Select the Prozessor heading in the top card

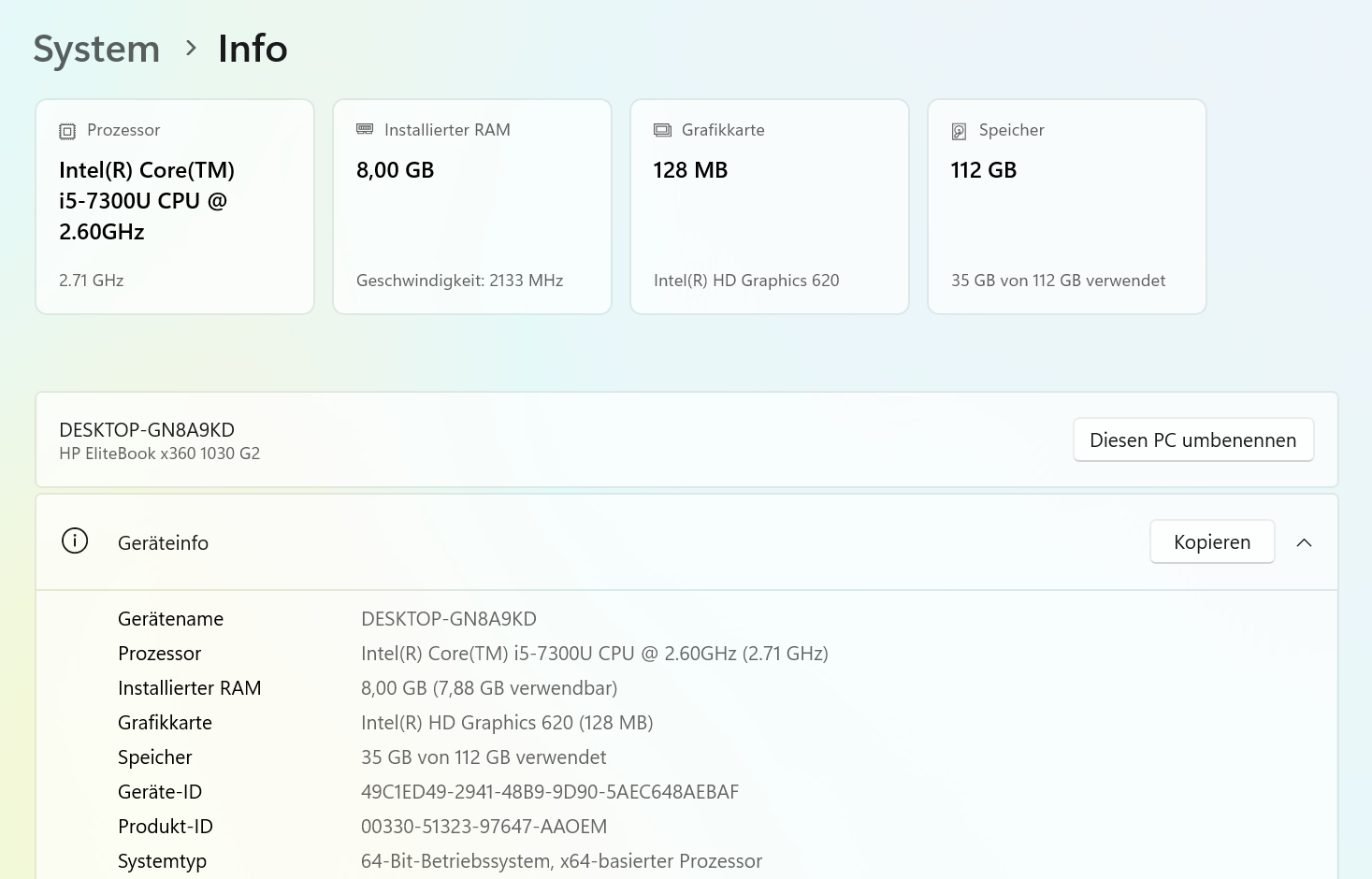pyautogui.click(x=123, y=130)
